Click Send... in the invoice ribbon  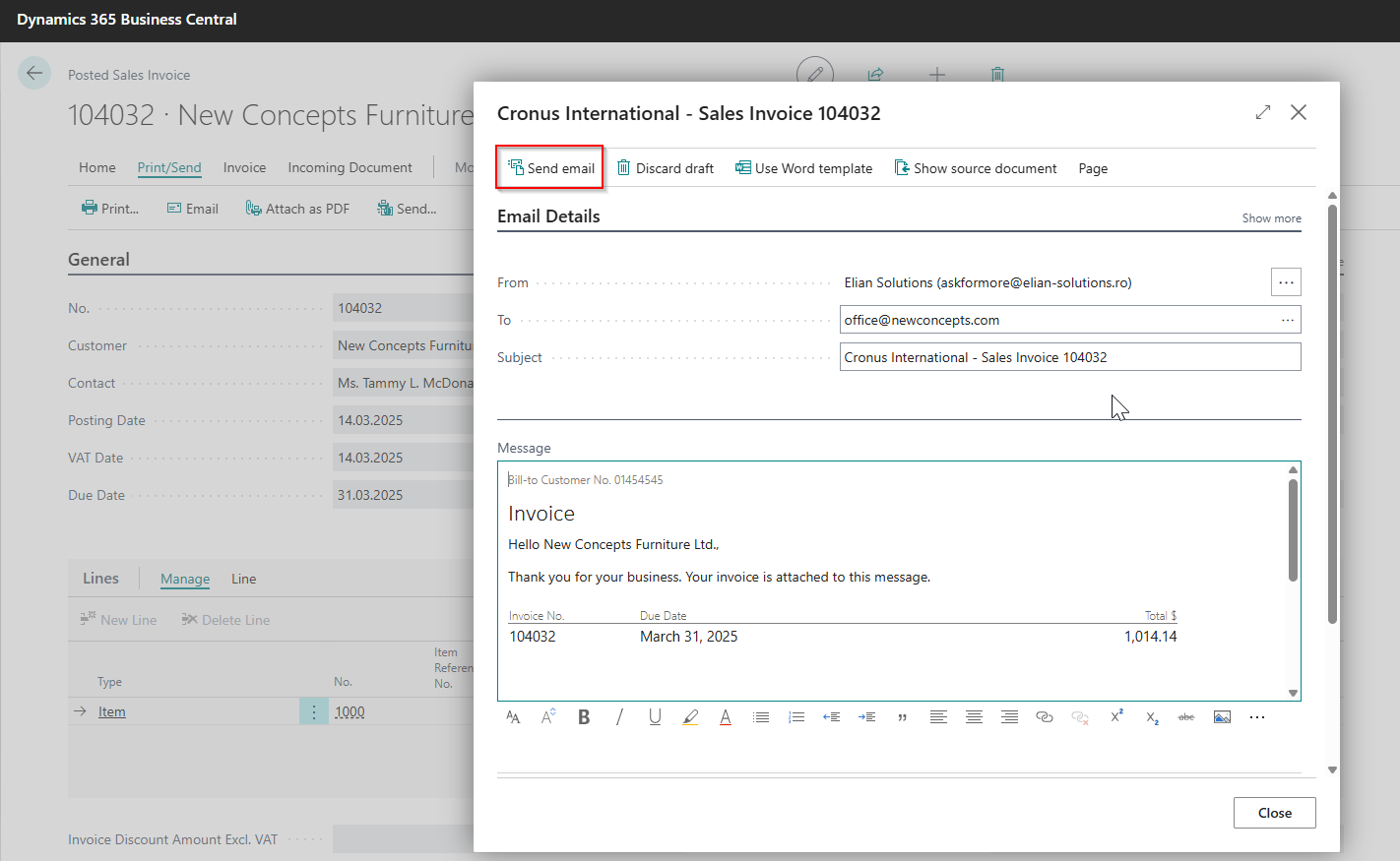(x=407, y=209)
